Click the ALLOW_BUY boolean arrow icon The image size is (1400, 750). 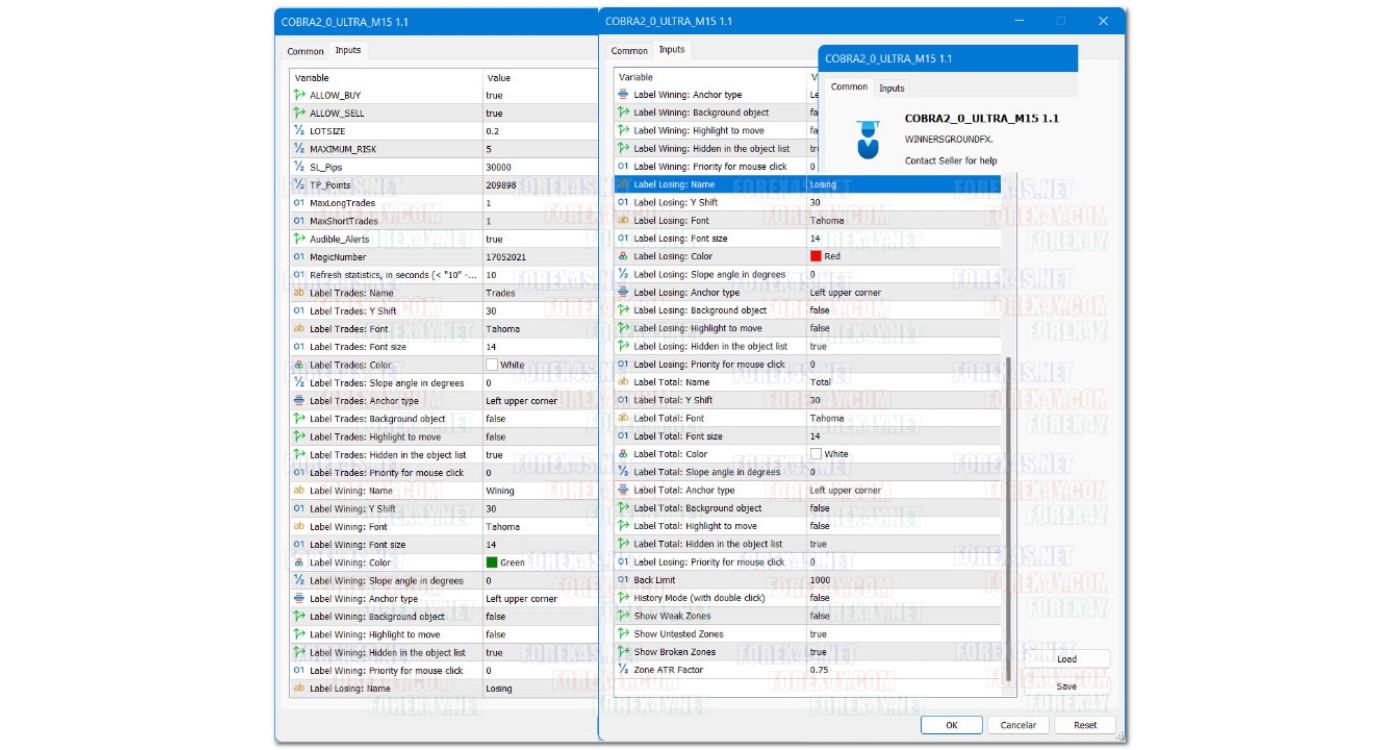(x=299, y=95)
